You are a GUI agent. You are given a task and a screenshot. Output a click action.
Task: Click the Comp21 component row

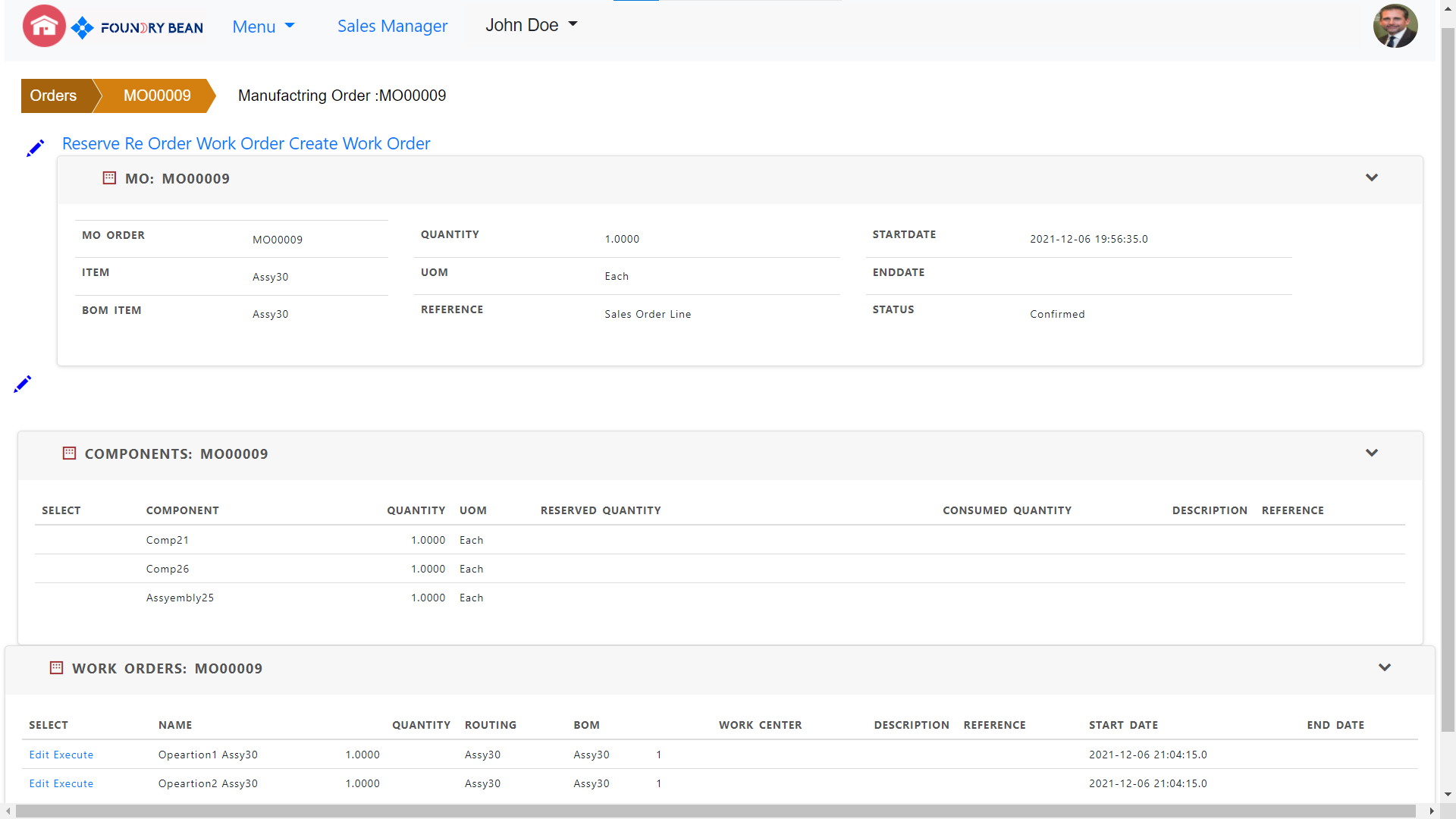pos(720,540)
